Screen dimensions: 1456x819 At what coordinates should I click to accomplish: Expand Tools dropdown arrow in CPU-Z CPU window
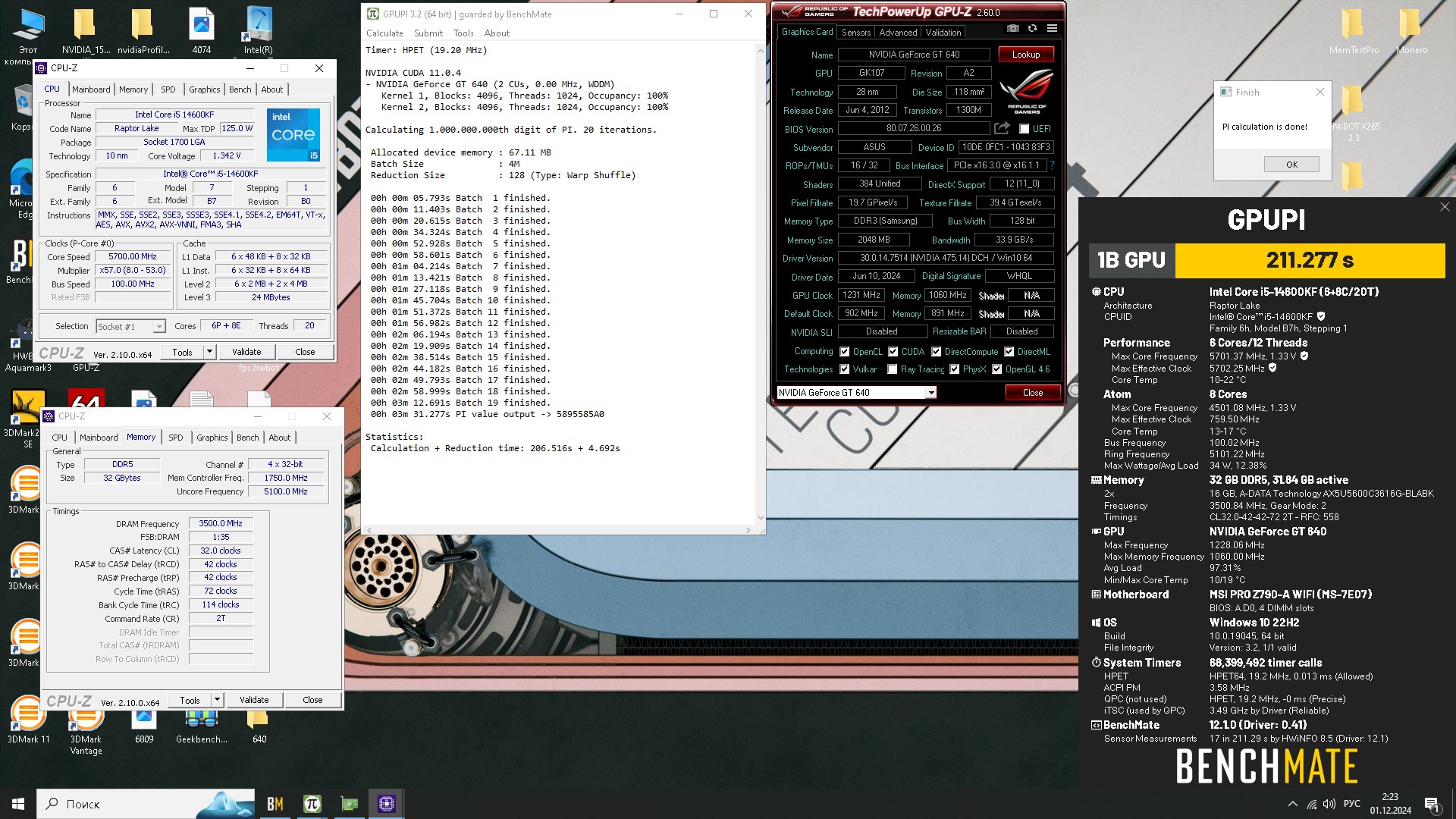click(x=209, y=352)
